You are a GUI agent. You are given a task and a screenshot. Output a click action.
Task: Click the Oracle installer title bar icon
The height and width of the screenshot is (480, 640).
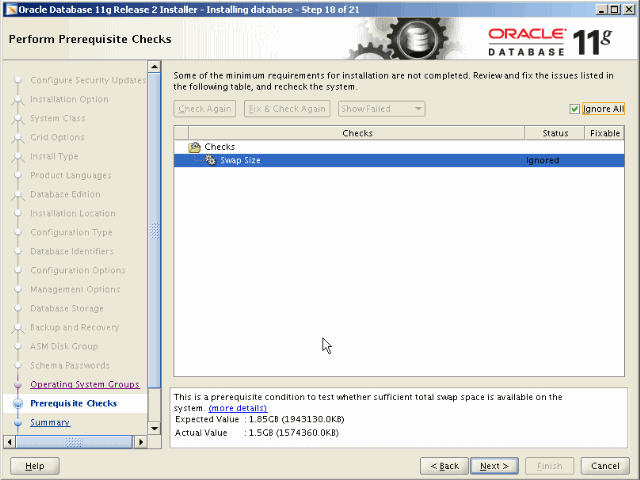pyautogui.click(x=11, y=9)
